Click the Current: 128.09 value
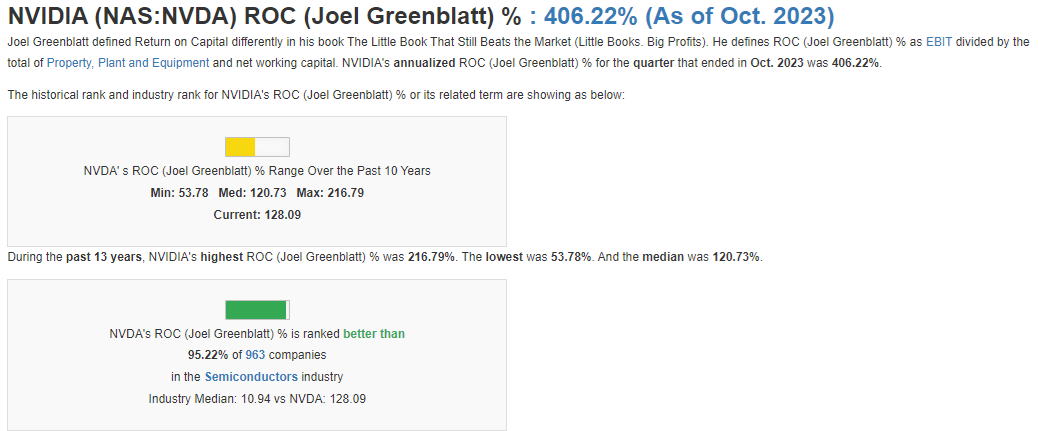 [257, 214]
